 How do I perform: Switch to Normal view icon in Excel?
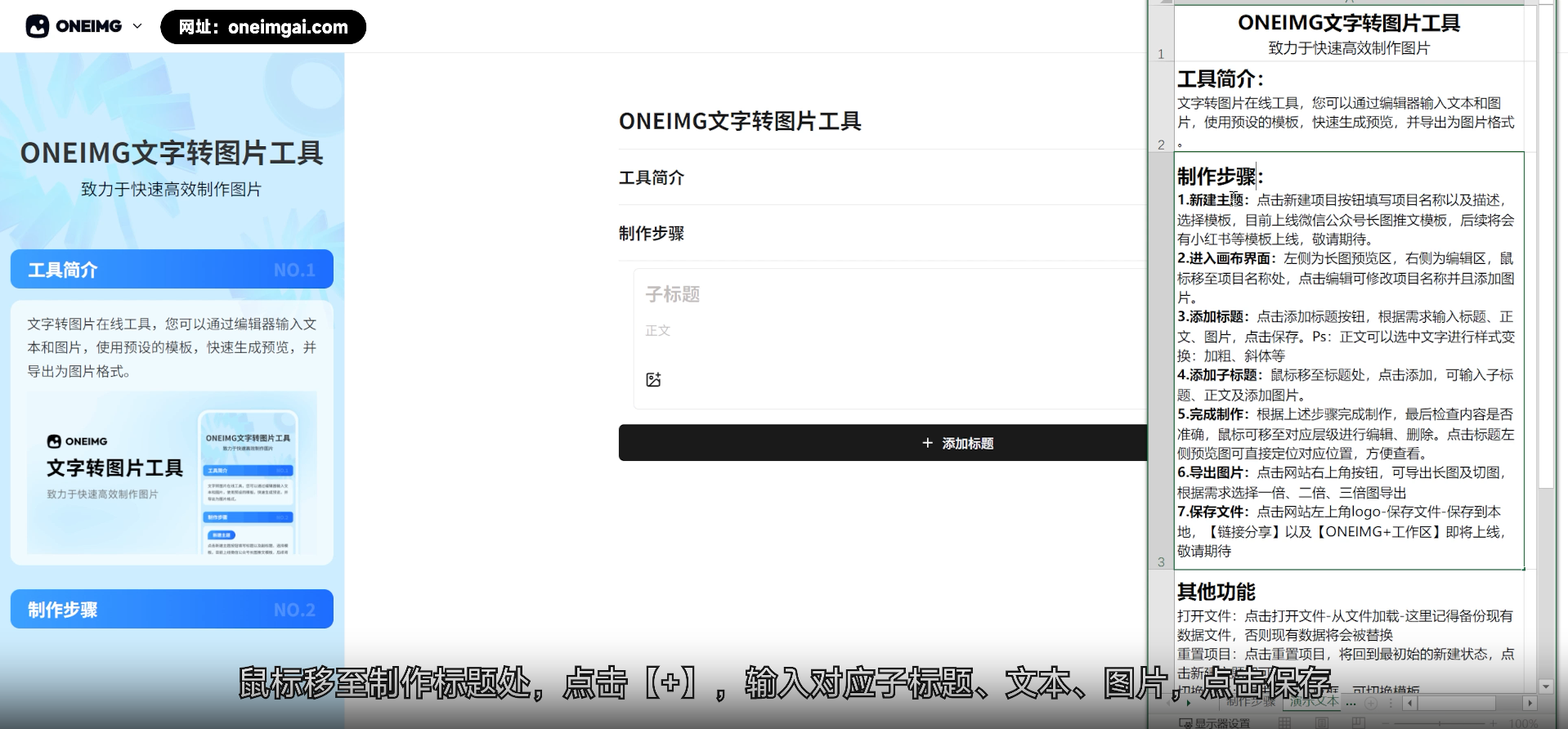click(x=1284, y=722)
